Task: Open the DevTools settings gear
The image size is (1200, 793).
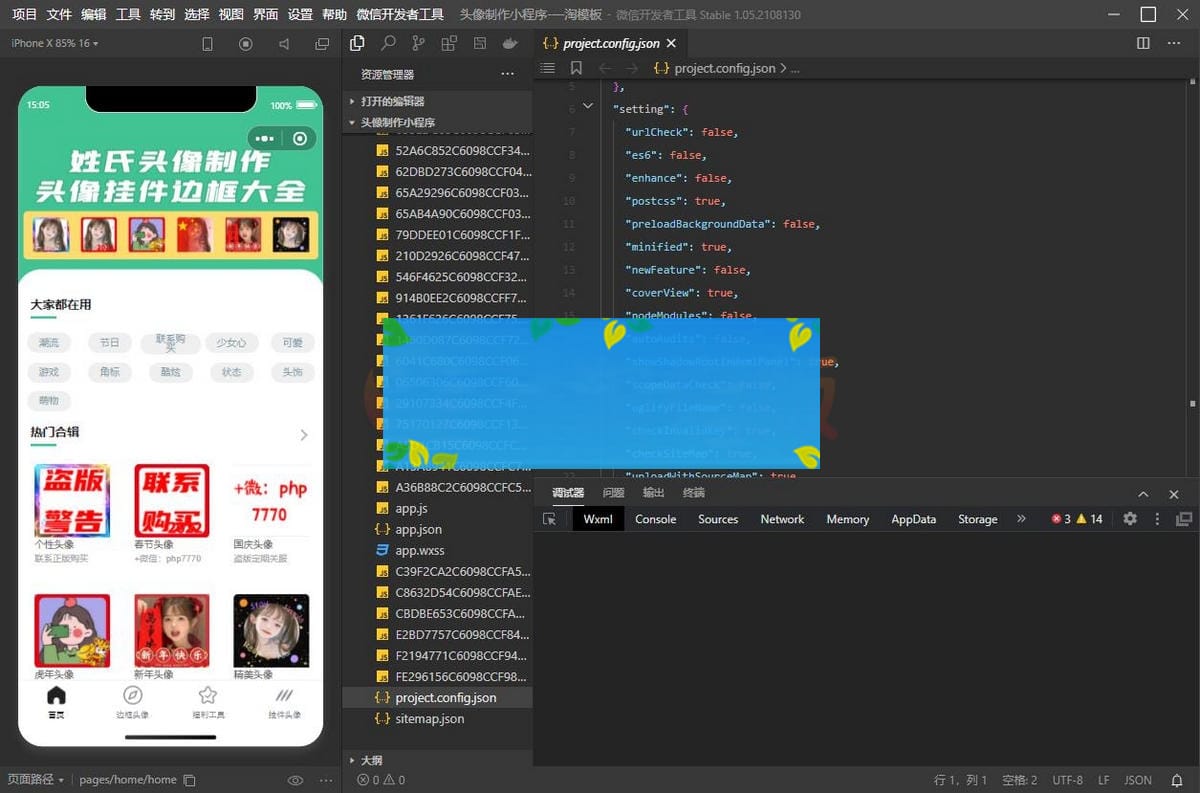Action: pos(1130,519)
